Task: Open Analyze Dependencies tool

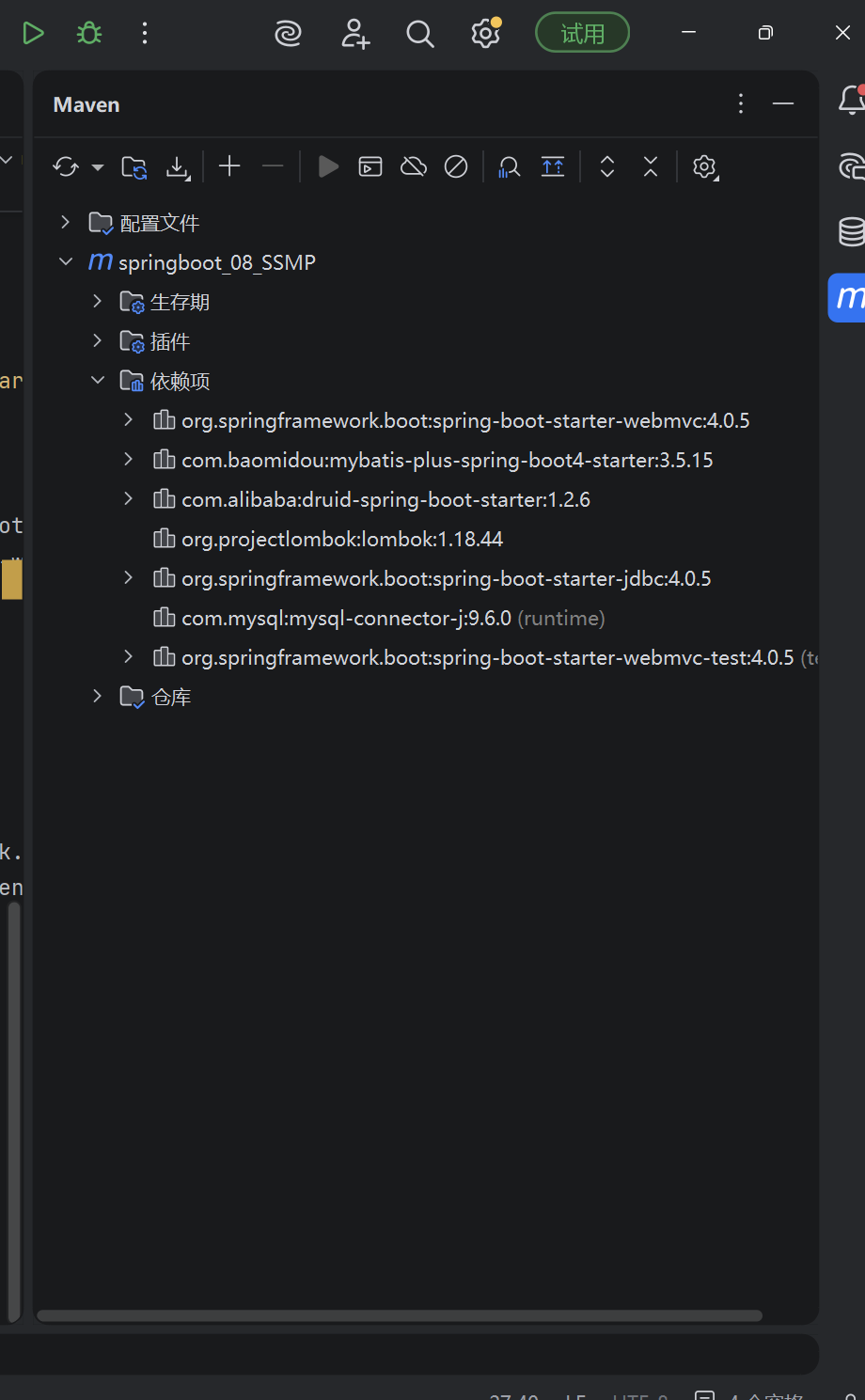Action: point(510,167)
